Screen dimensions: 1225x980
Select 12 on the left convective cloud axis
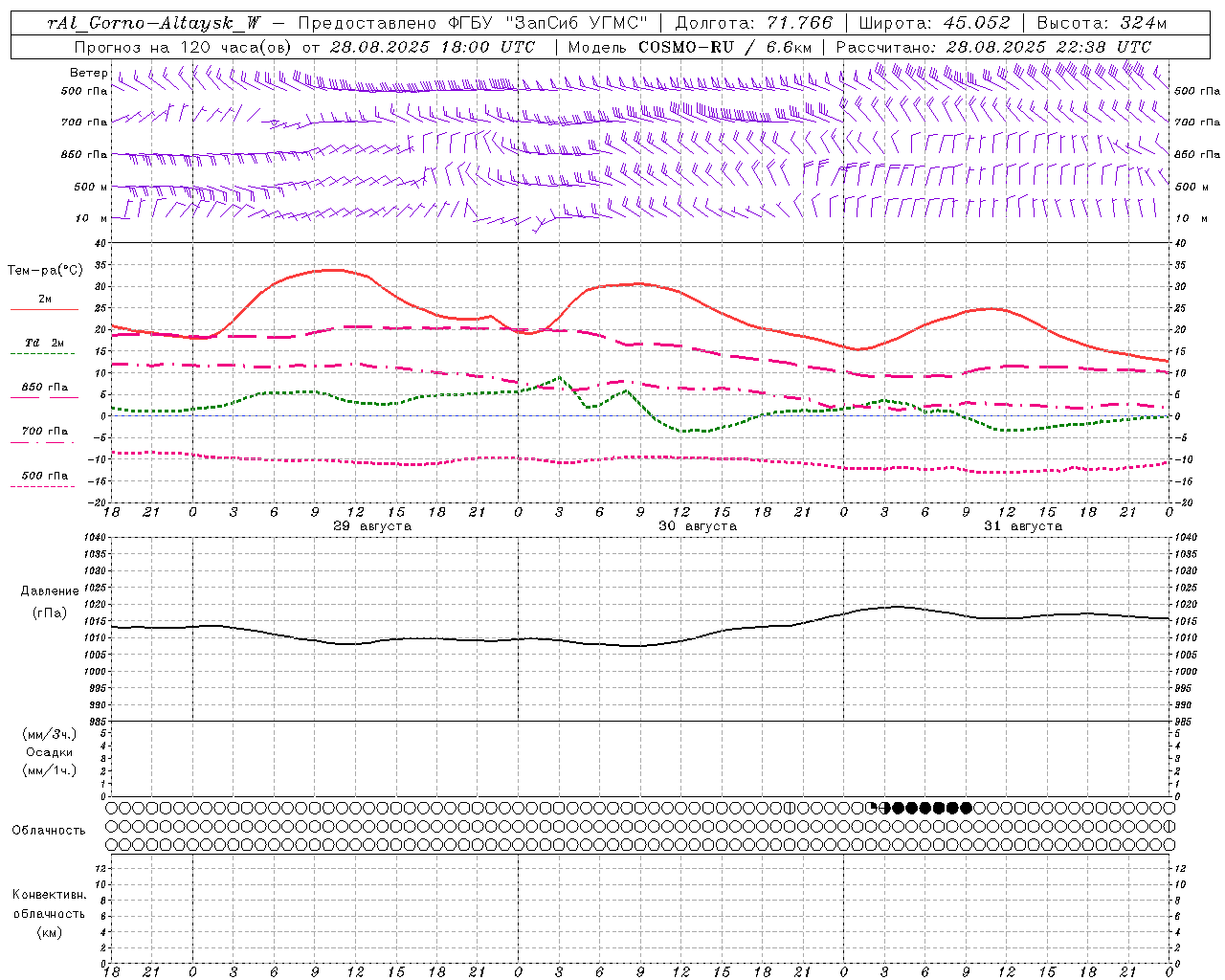click(x=101, y=869)
